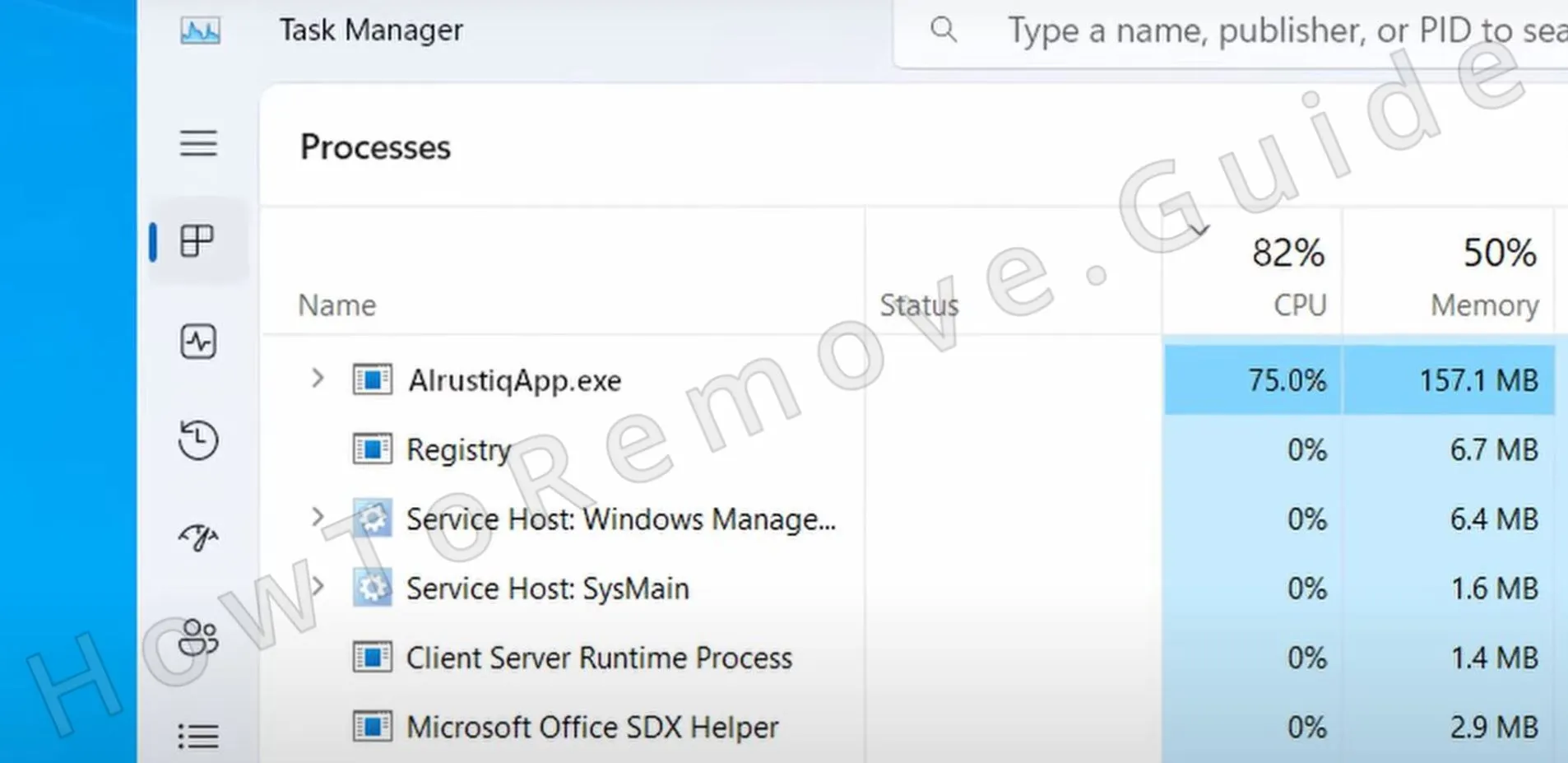
Task: Select the Service Host: SysMain row
Action: coord(908,588)
